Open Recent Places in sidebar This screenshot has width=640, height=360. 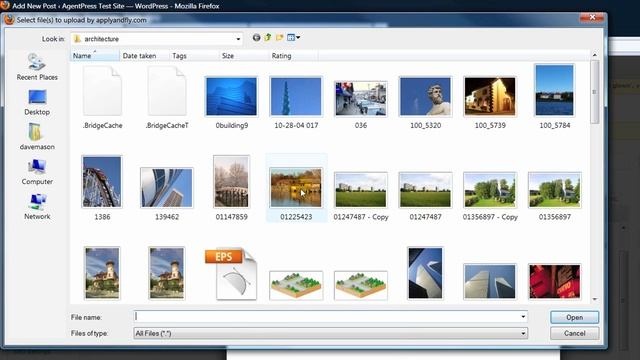point(37,67)
